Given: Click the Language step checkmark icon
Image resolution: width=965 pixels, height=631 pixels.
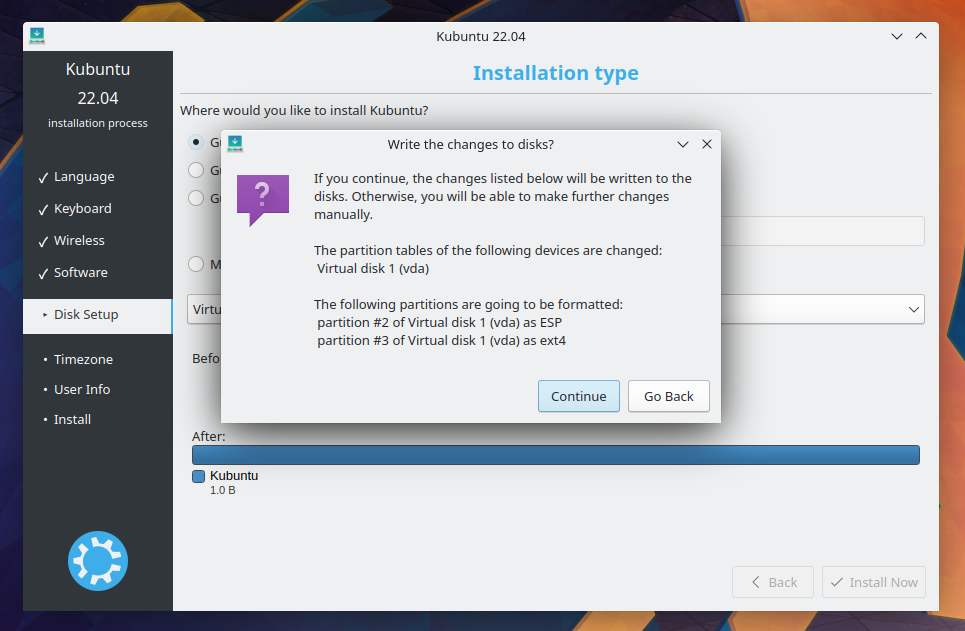Looking at the screenshot, I should coord(43,178).
